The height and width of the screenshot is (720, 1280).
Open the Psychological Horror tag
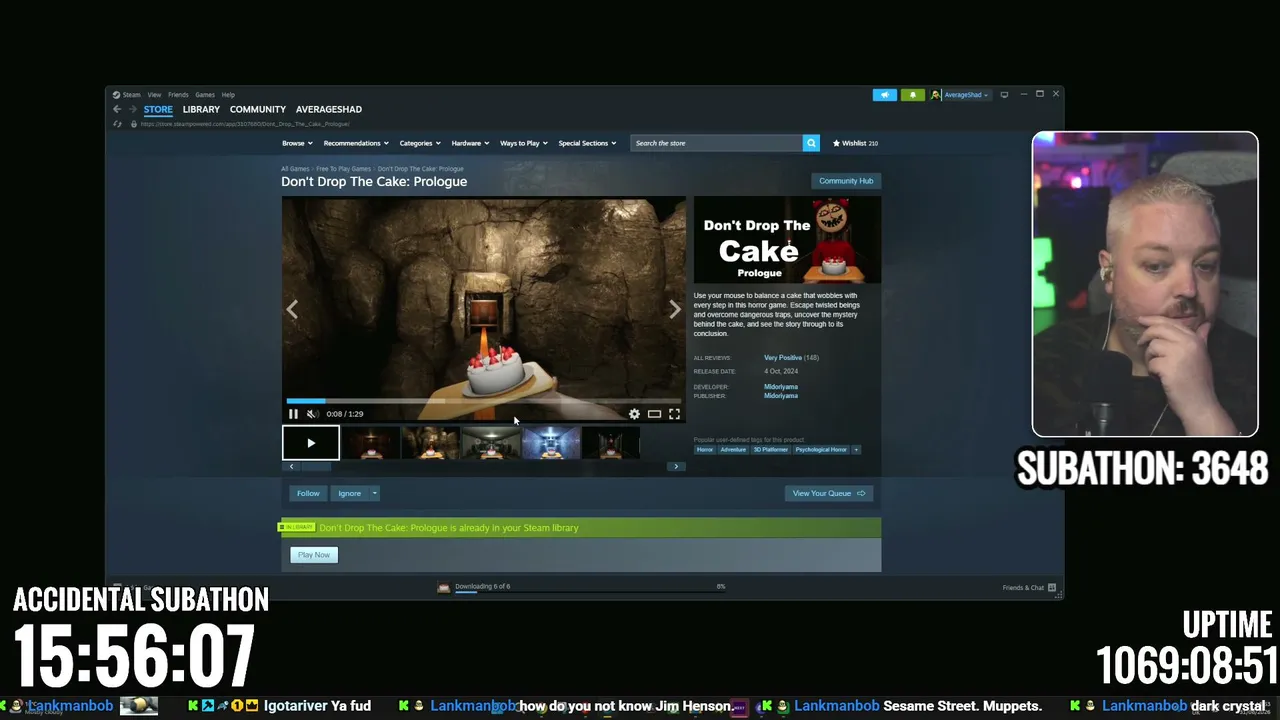(821, 449)
